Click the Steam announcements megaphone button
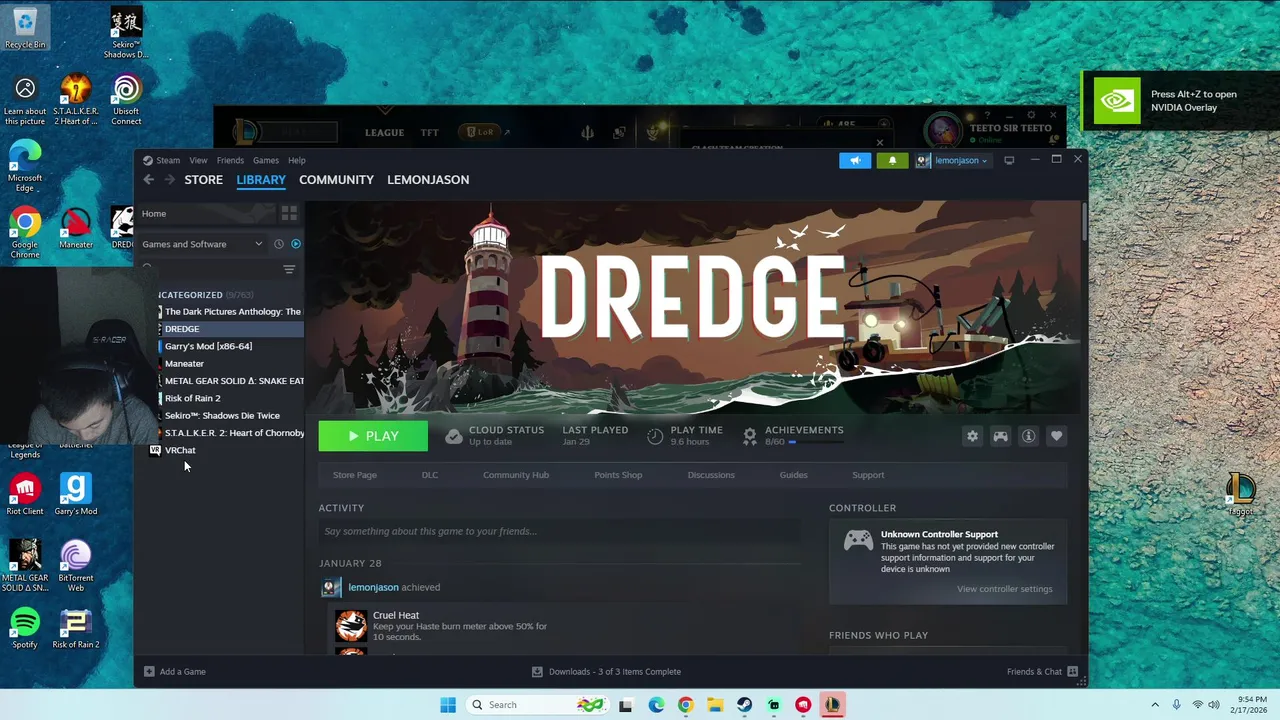Image resolution: width=1280 pixels, height=720 pixels. 855,160
